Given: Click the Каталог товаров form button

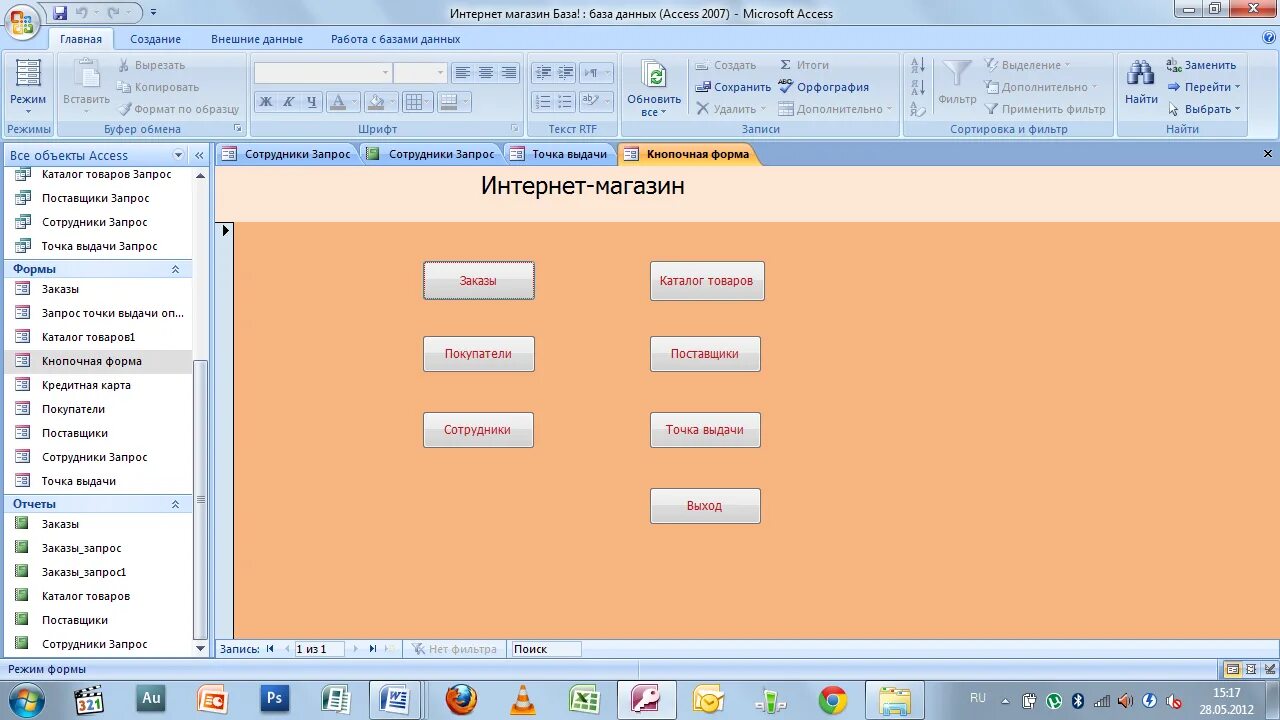Looking at the screenshot, I should [x=707, y=281].
